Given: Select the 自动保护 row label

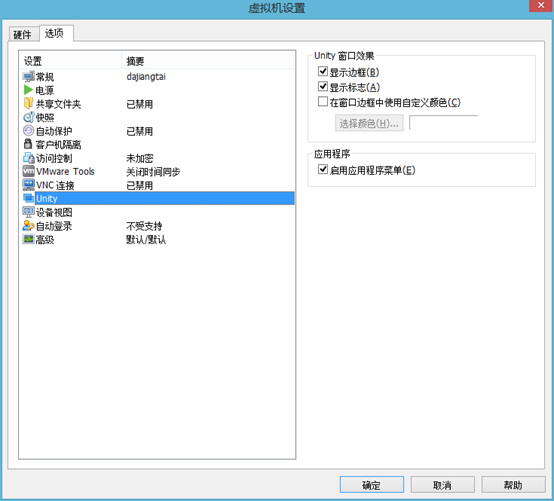Looking at the screenshot, I should pos(54,131).
